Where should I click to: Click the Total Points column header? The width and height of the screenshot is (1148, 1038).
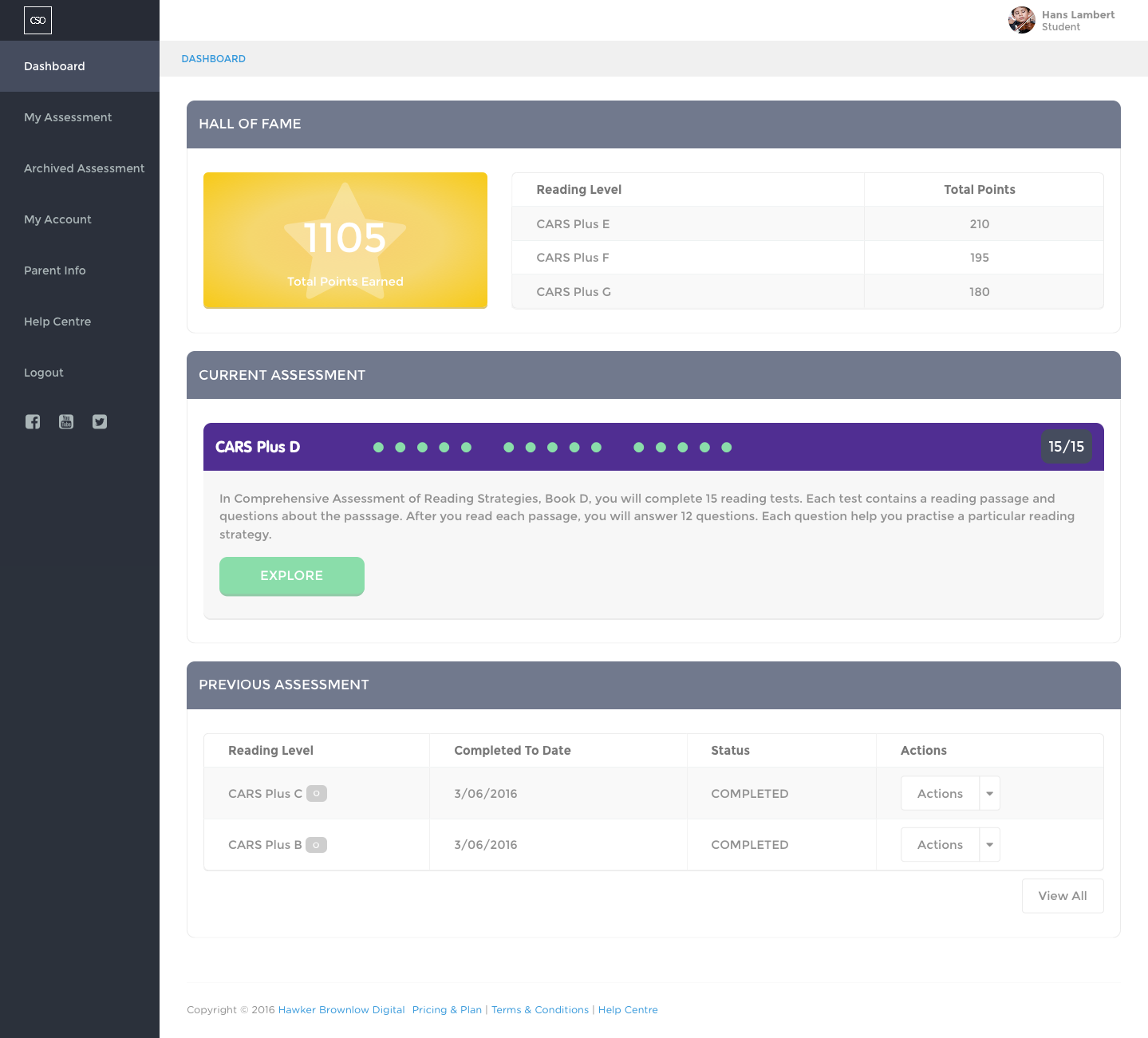pos(980,190)
